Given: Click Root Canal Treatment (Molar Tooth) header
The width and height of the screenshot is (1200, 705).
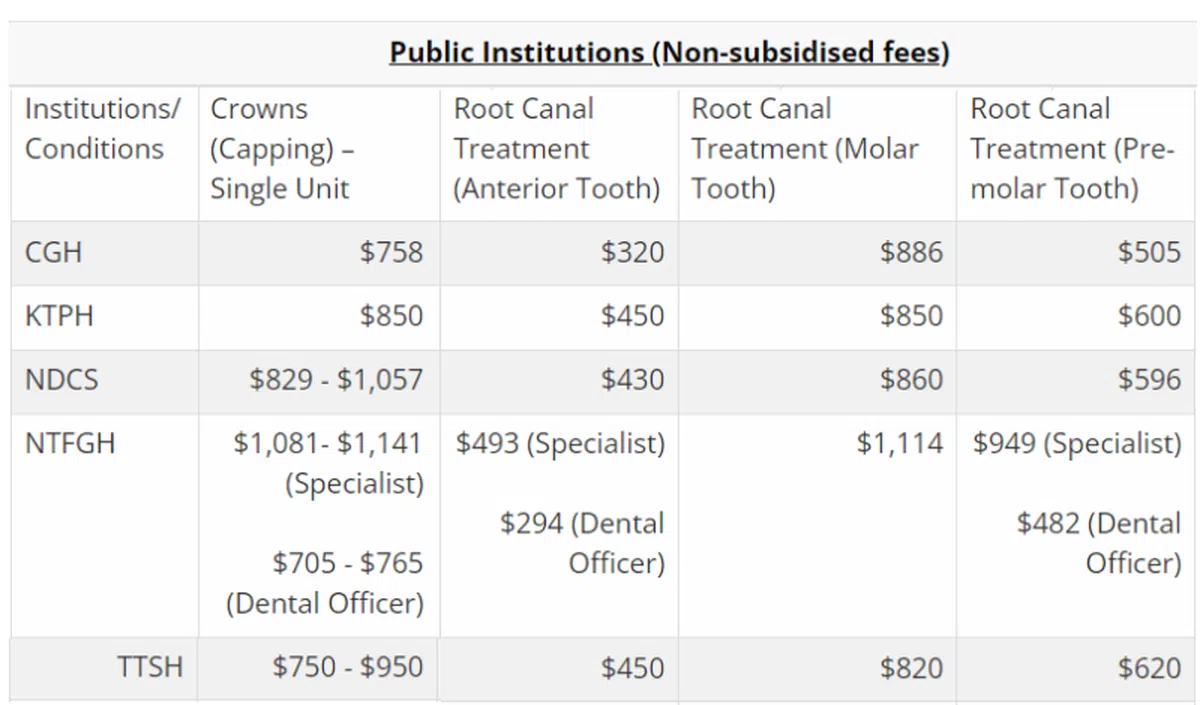Looking at the screenshot, I should click(x=804, y=148).
